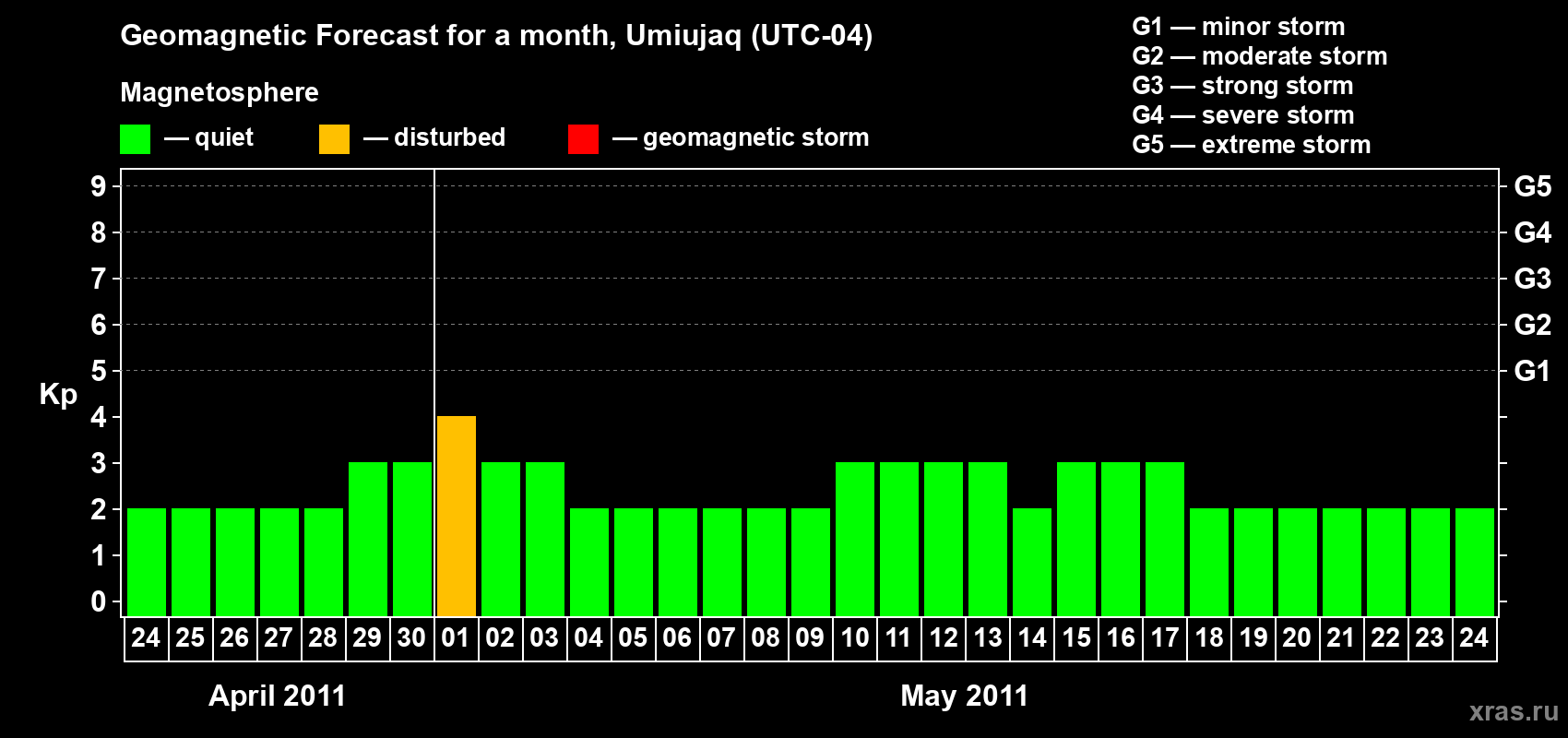Click the Kp value 5 on the y-axis
This screenshot has height=738, width=1568.
point(99,371)
